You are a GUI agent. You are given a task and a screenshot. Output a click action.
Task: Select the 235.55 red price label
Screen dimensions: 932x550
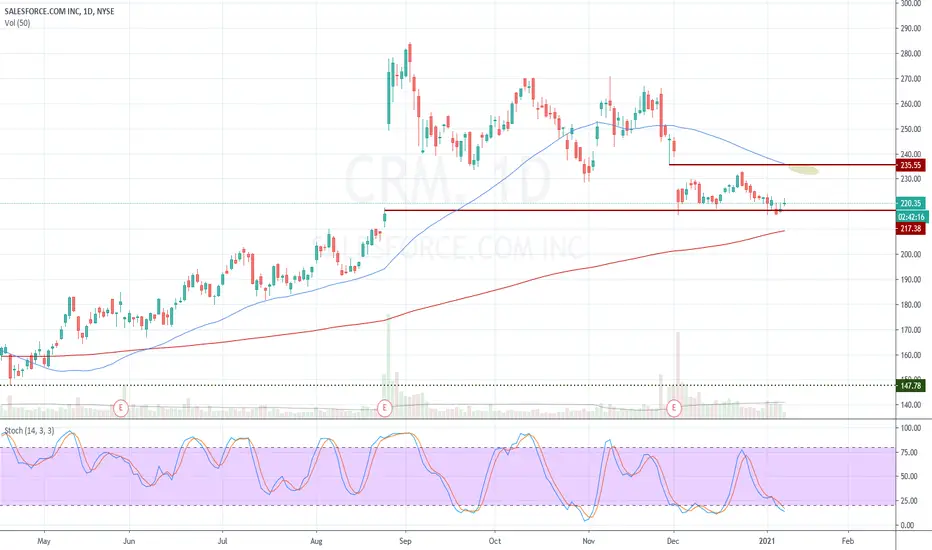click(910, 165)
